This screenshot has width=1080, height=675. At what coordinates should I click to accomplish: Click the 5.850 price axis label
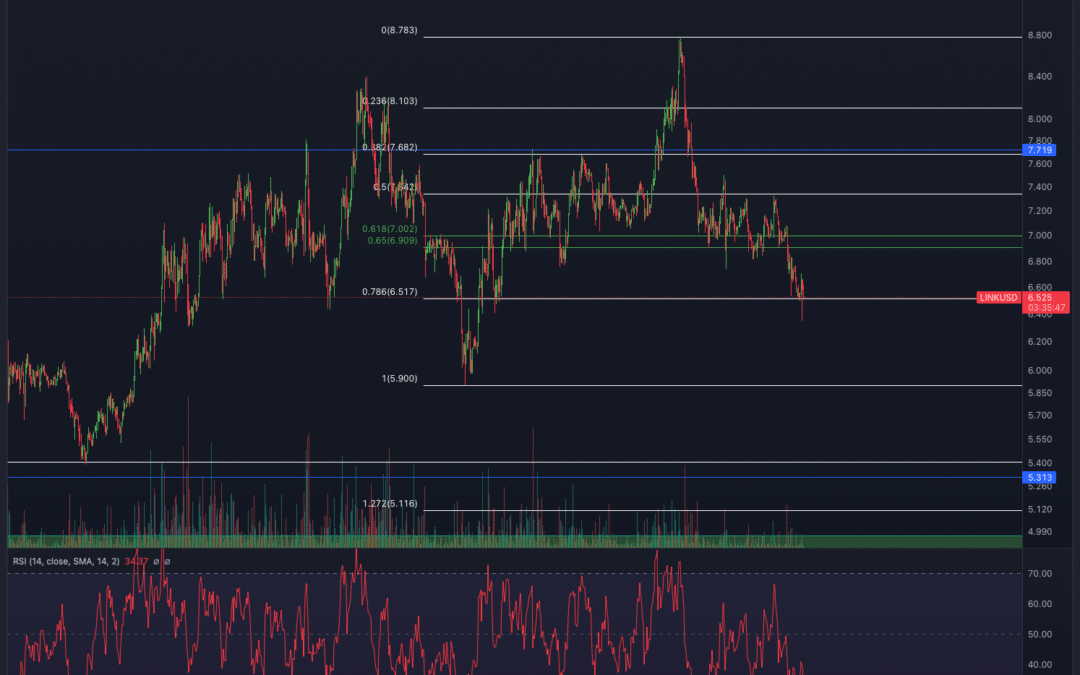[1039, 393]
